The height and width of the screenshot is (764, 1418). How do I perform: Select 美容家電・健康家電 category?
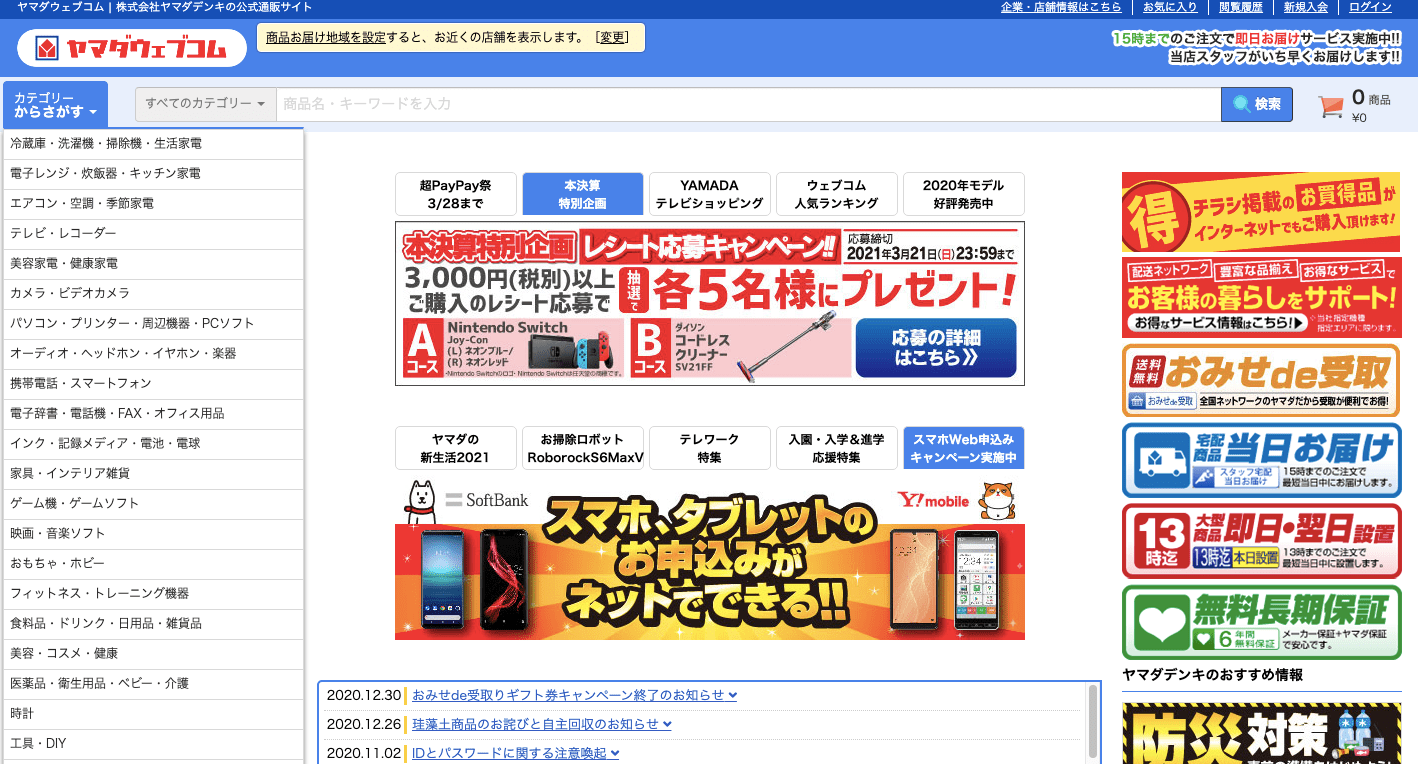coord(154,264)
